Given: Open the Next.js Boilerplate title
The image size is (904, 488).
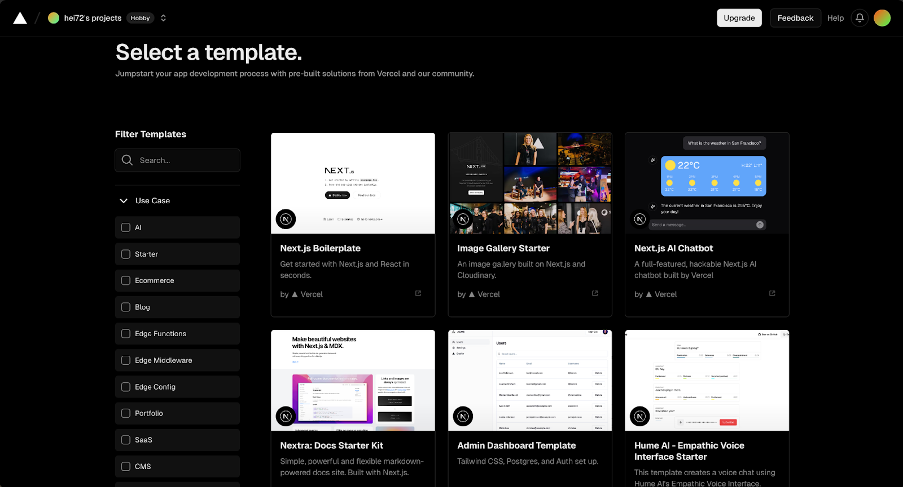Looking at the screenshot, I should click(320, 248).
